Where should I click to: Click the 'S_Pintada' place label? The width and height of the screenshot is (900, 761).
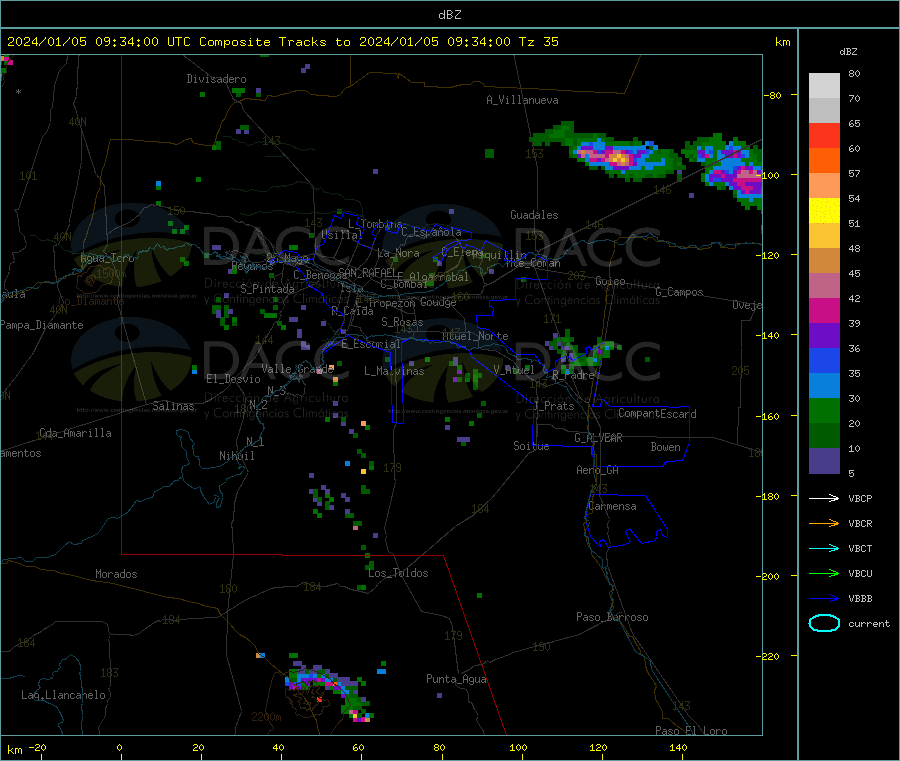(x=267, y=289)
